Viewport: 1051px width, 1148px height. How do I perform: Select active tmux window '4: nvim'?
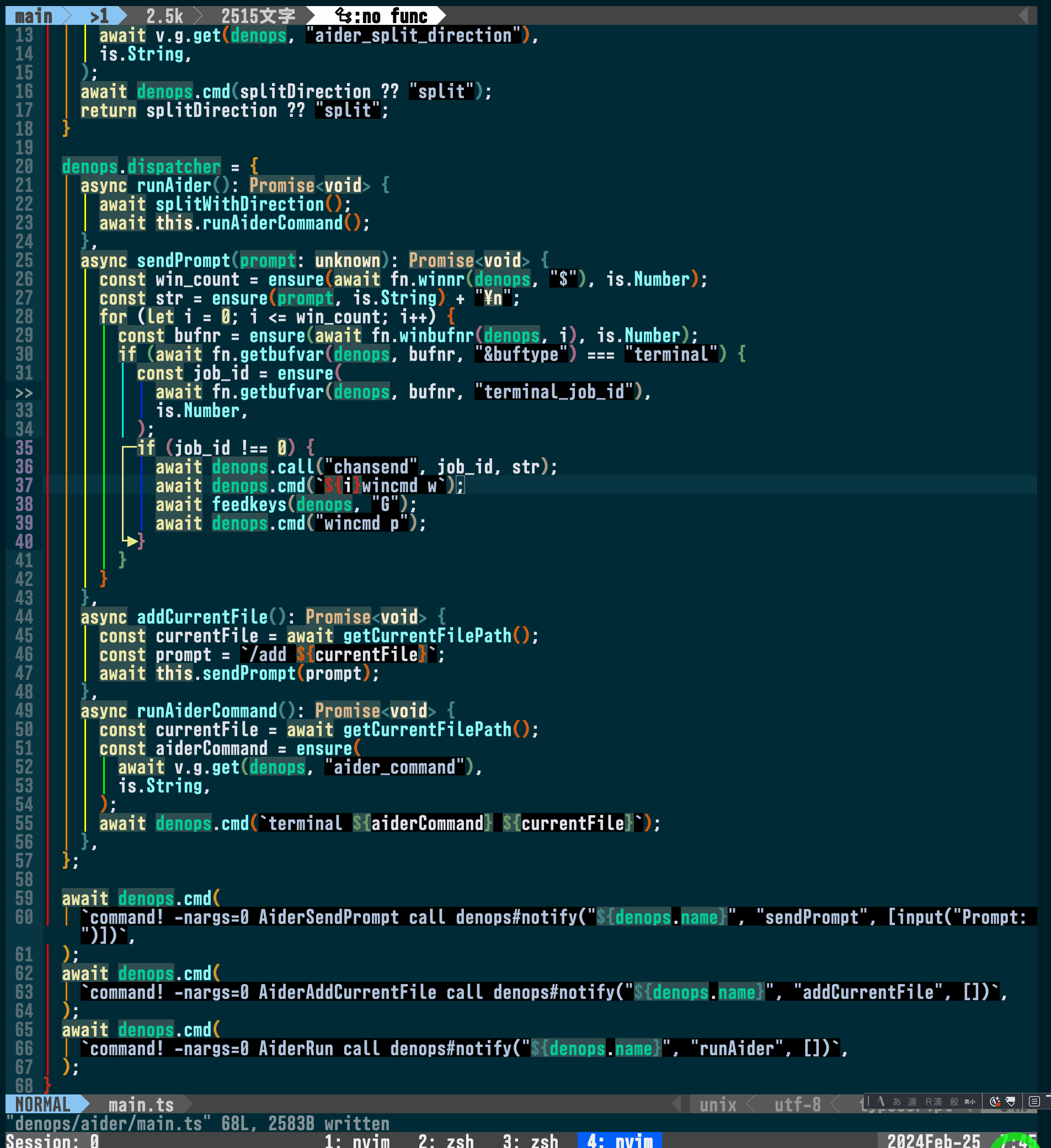[x=620, y=1140]
